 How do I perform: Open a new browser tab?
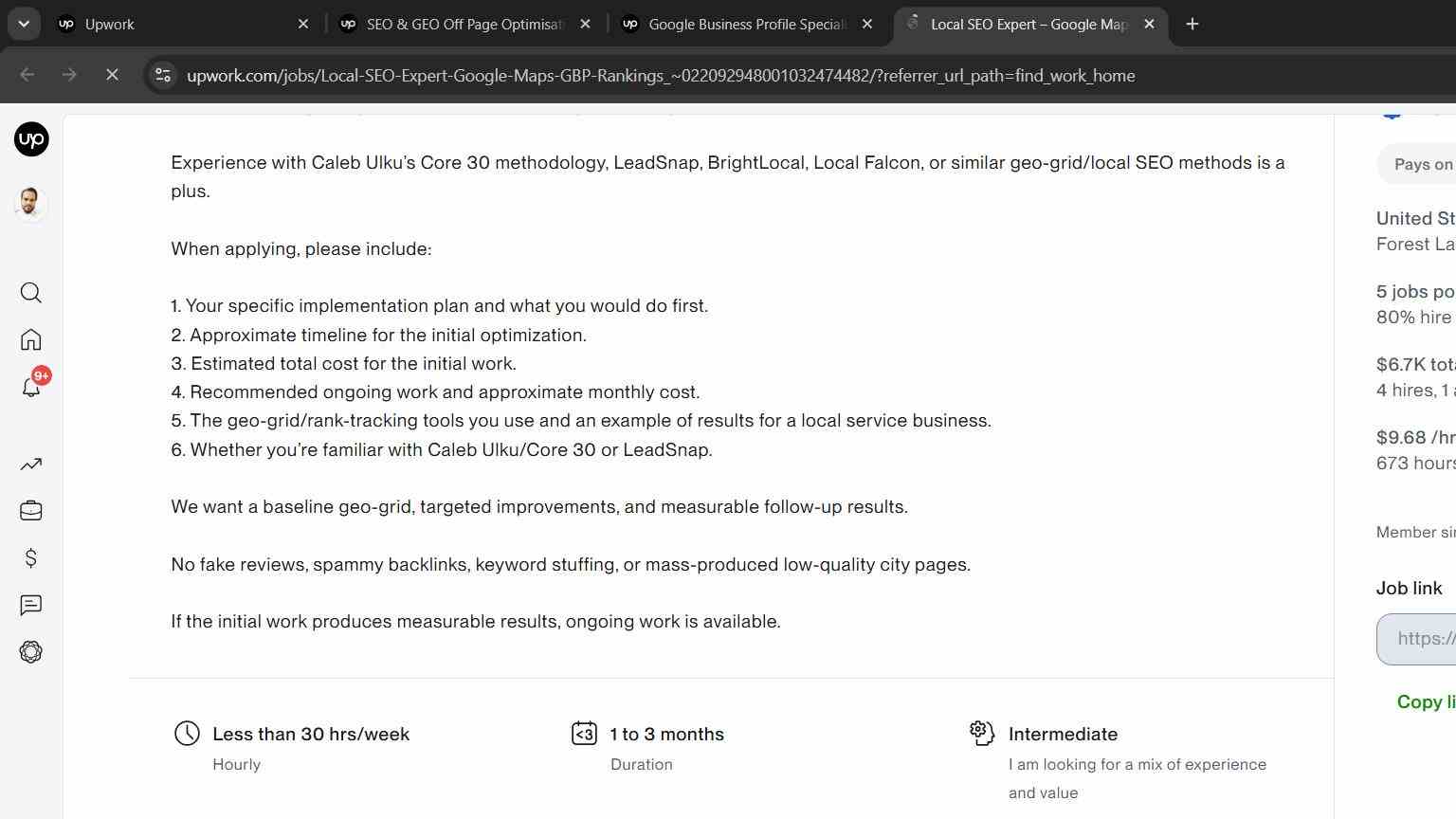coord(1192,24)
